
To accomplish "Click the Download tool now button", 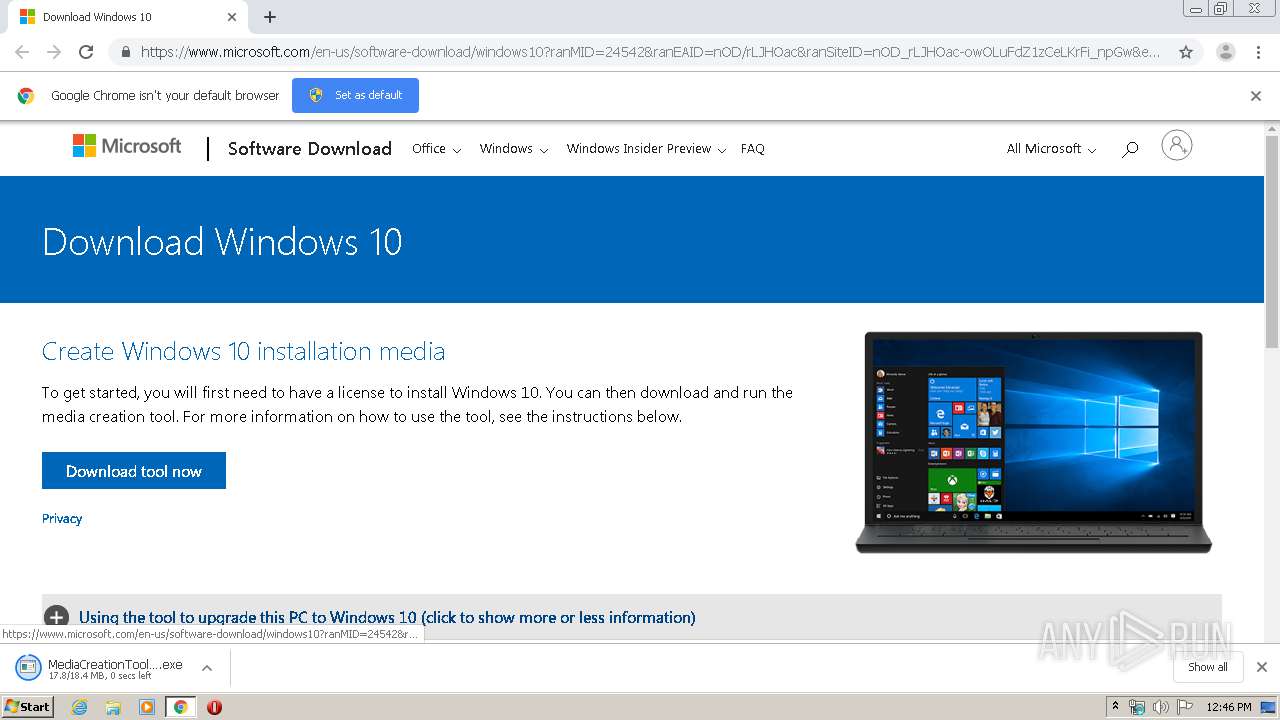I will pyautogui.click(x=134, y=471).
